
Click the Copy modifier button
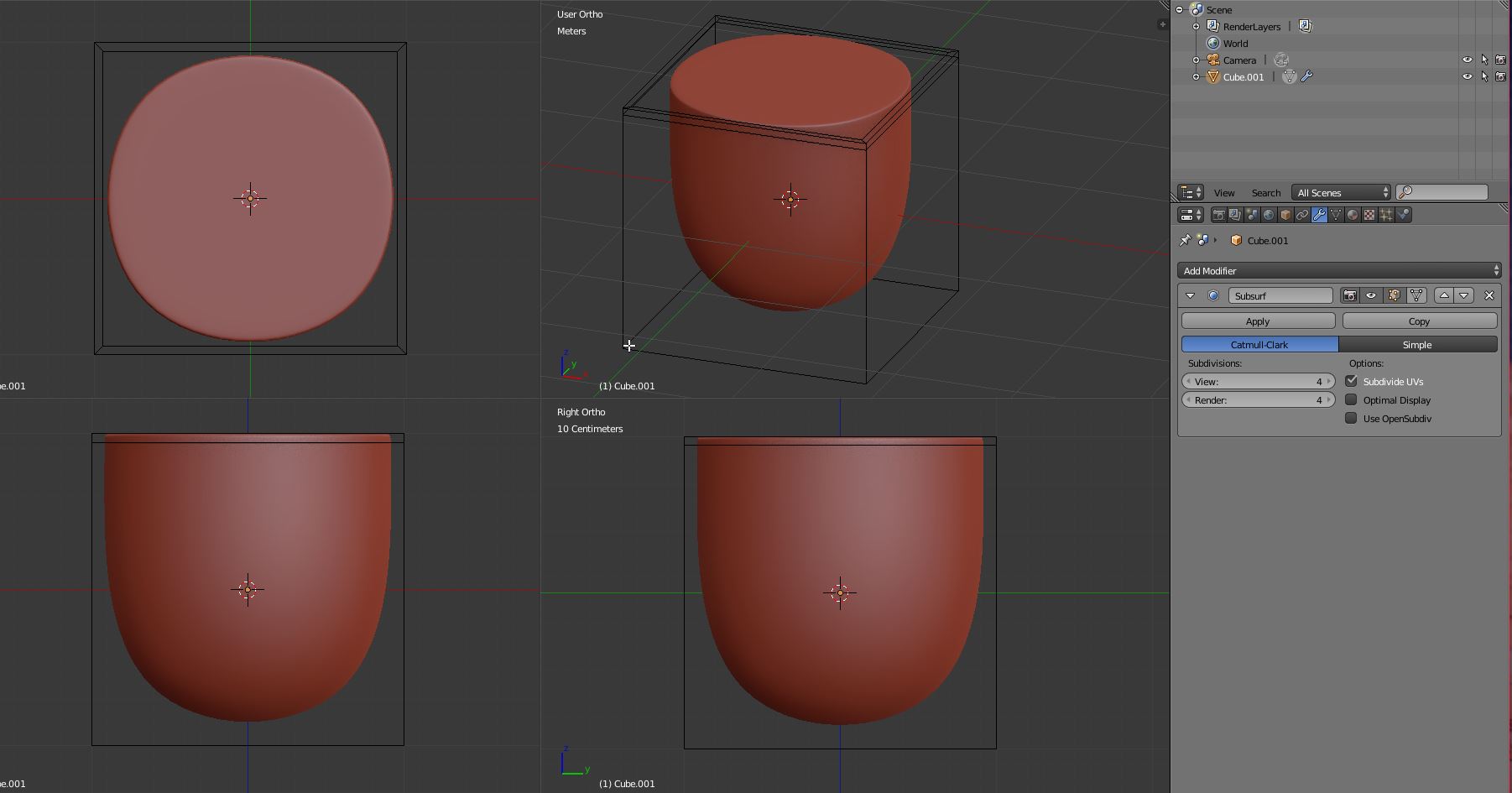click(1420, 321)
